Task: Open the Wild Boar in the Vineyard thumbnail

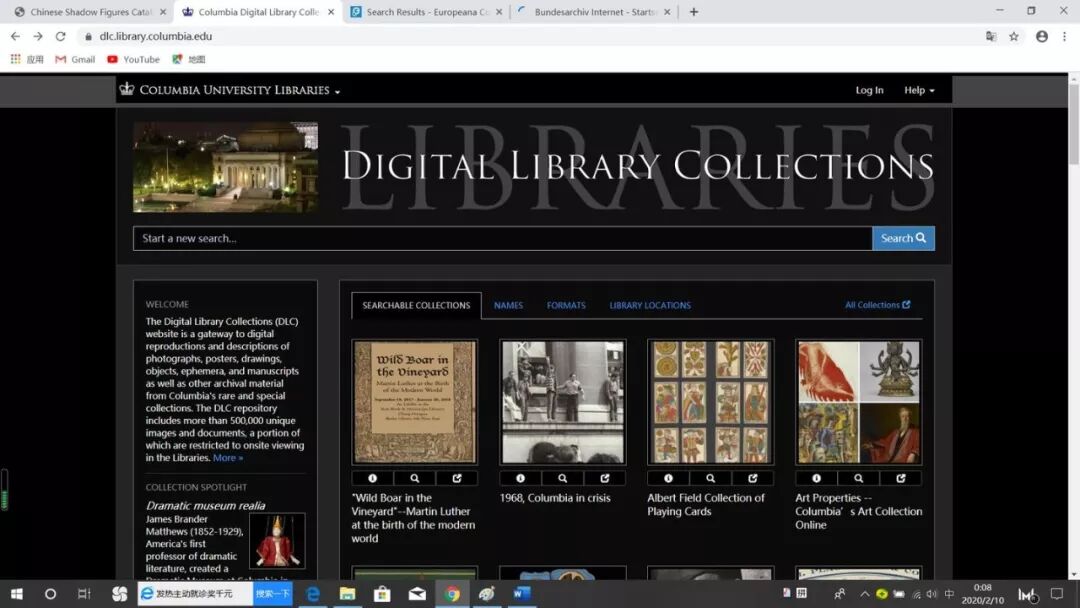Action: pyautogui.click(x=415, y=402)
